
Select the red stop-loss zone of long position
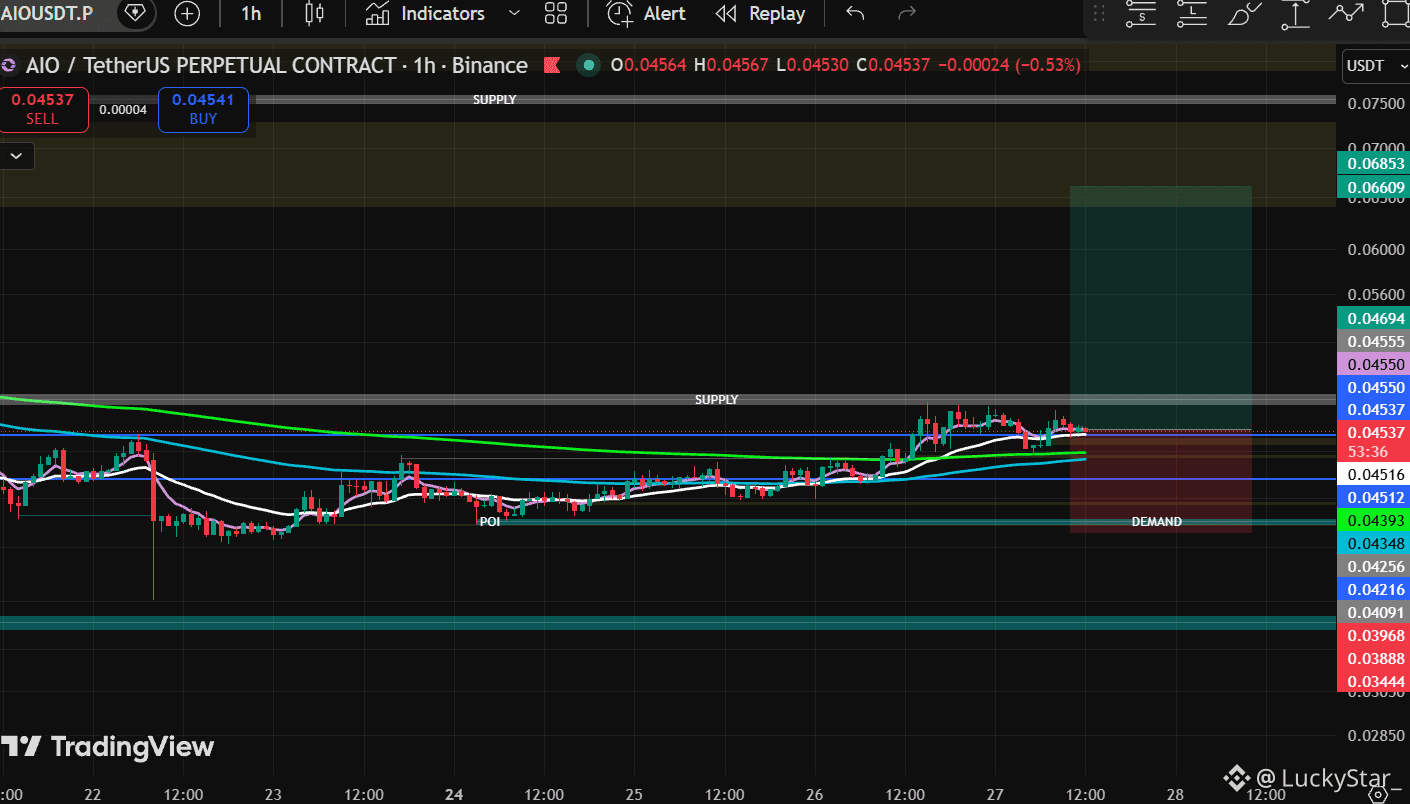point(1161,481)
